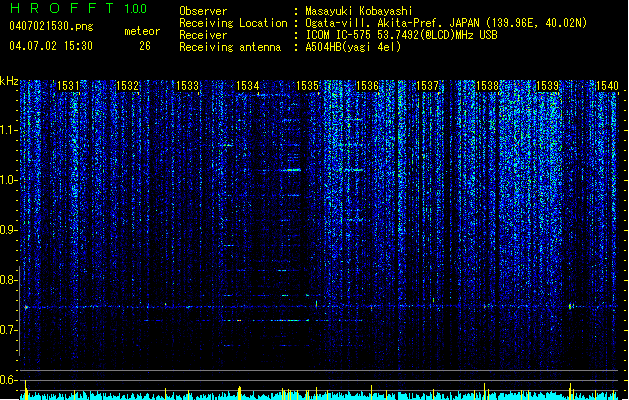This screenshot has width=629, height=400.
Task: Click the 1533 time axis marker
Action: 187,86
